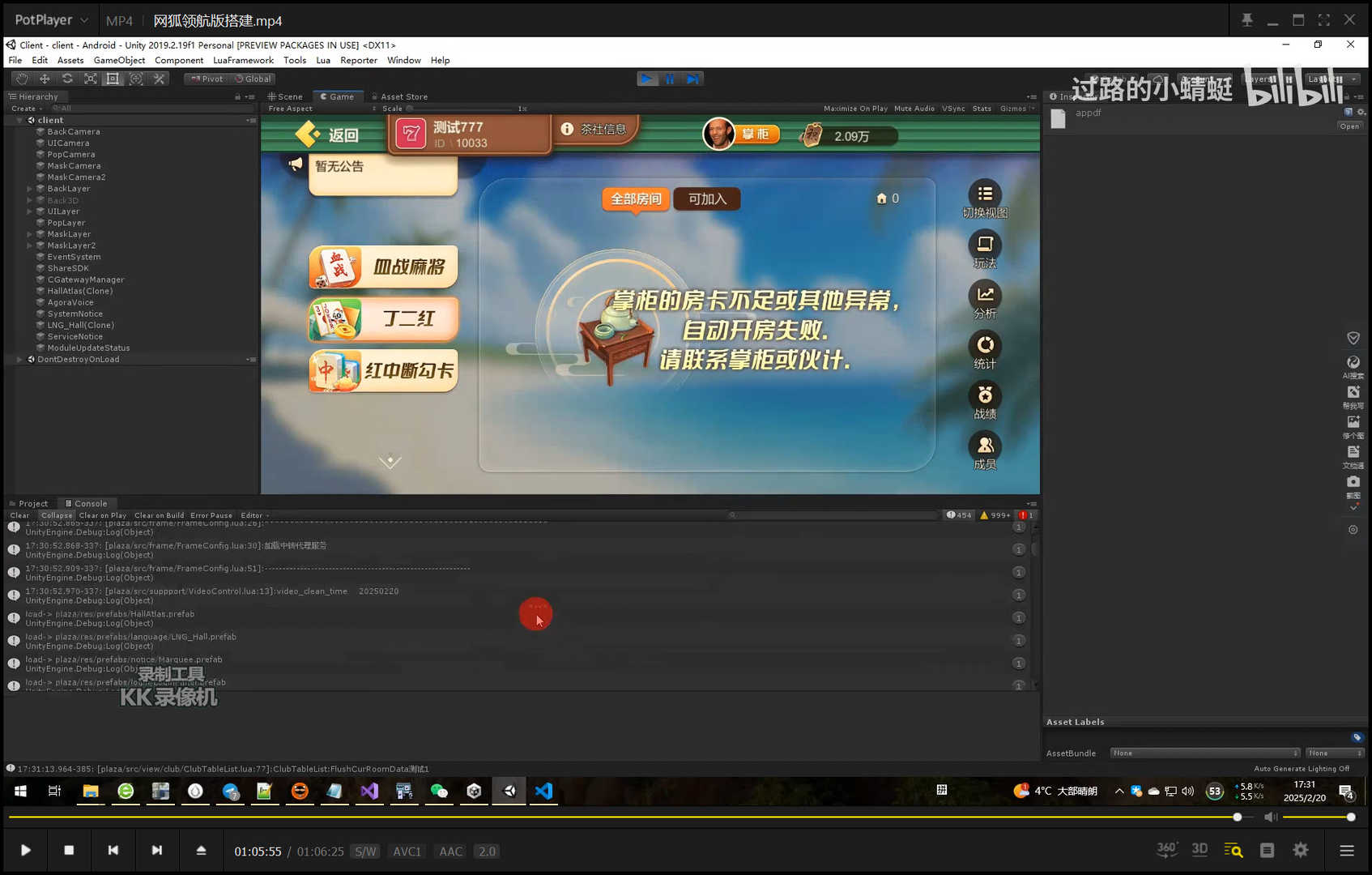Select the Hand tool in Unity toolbar
This screenshot has height=875, width=1372.
pyautogui.click(x=22, y=79)
